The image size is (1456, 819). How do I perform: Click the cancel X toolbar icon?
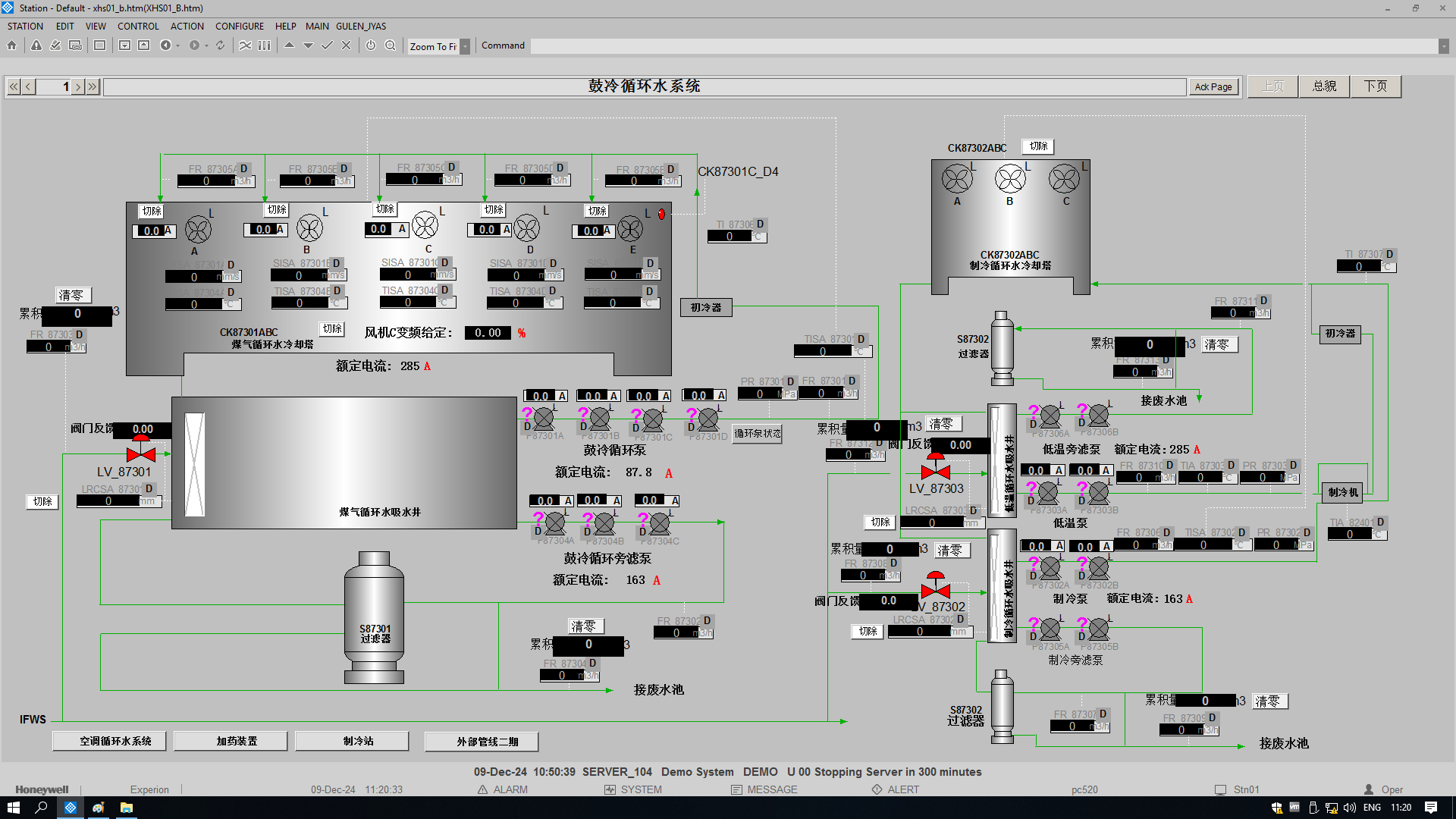click(x=346, y=45)
